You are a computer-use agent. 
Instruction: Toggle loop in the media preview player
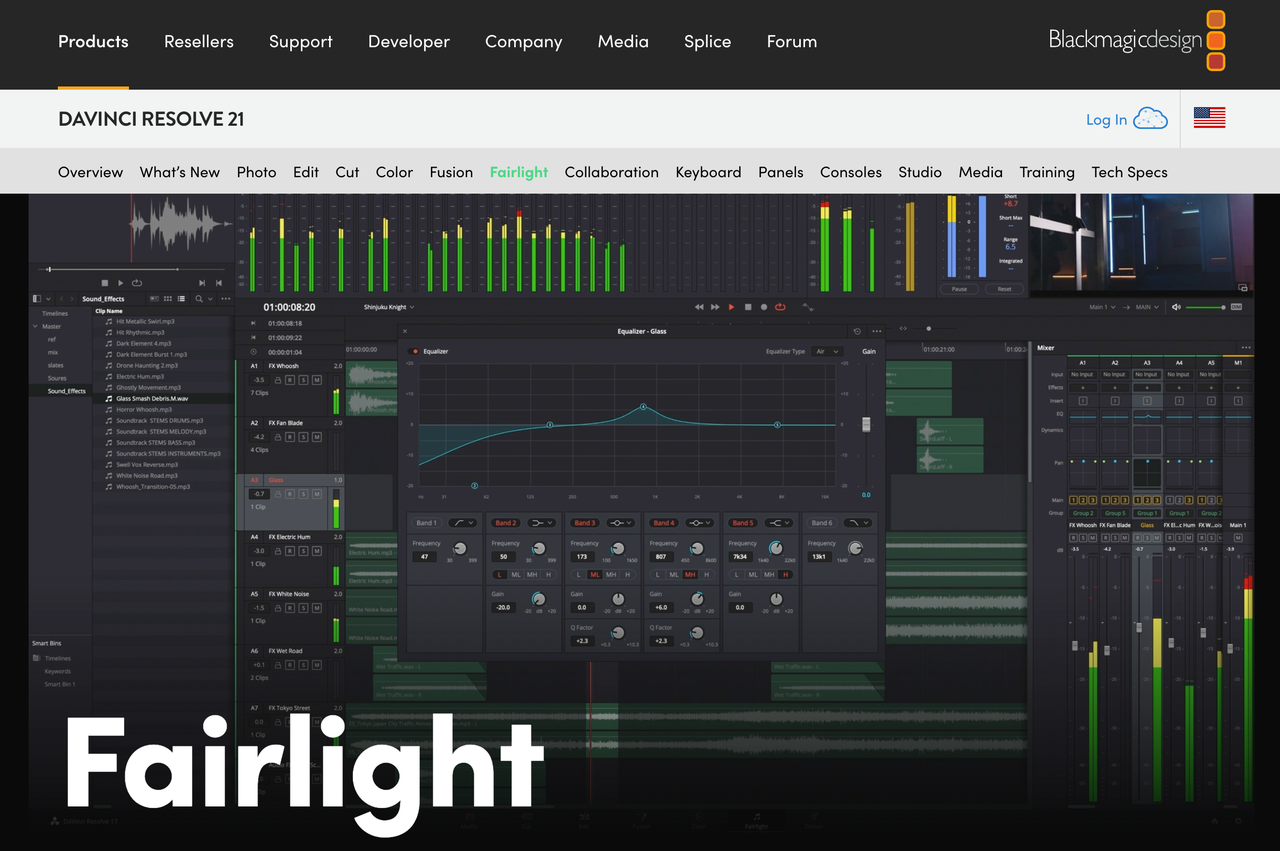pyautogui.click(x=137, y=283)
